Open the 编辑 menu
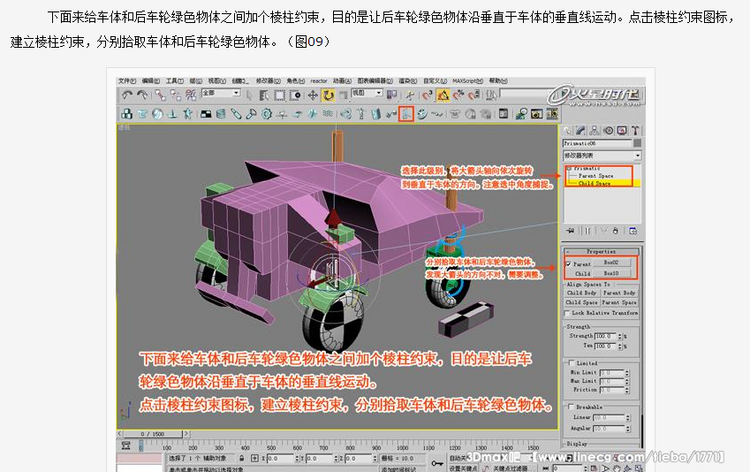The height and width of the screenshot is (472, 750). (x=151, y=81)
